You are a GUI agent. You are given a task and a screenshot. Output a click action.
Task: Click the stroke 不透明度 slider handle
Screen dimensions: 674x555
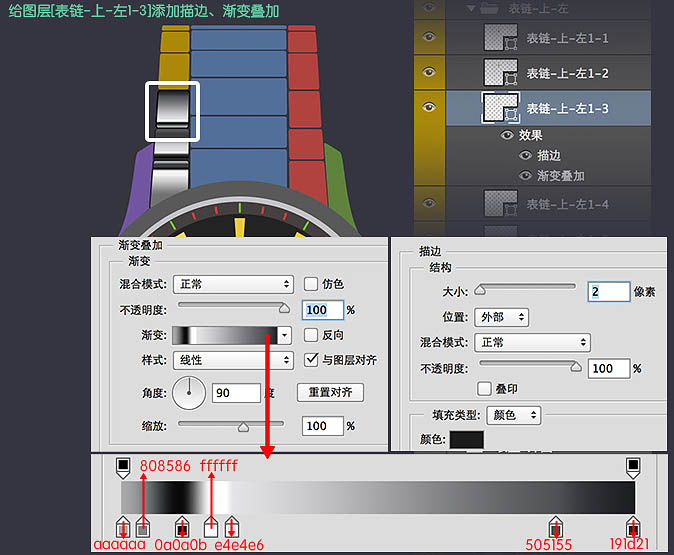tap(576, 367)
